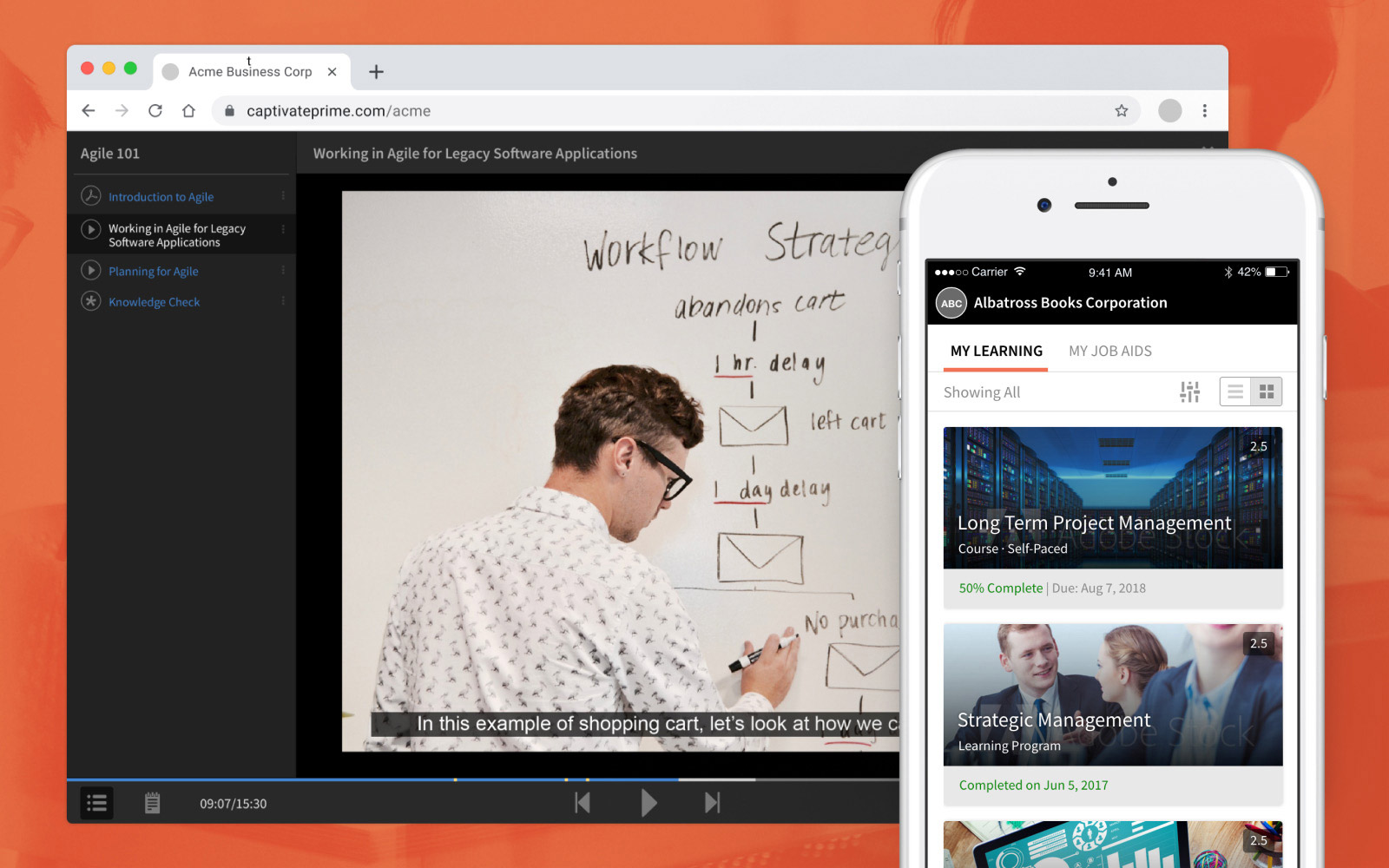1389x868 pixels.
Task: Open Introduction to Agile module
Action: [161, 197]
